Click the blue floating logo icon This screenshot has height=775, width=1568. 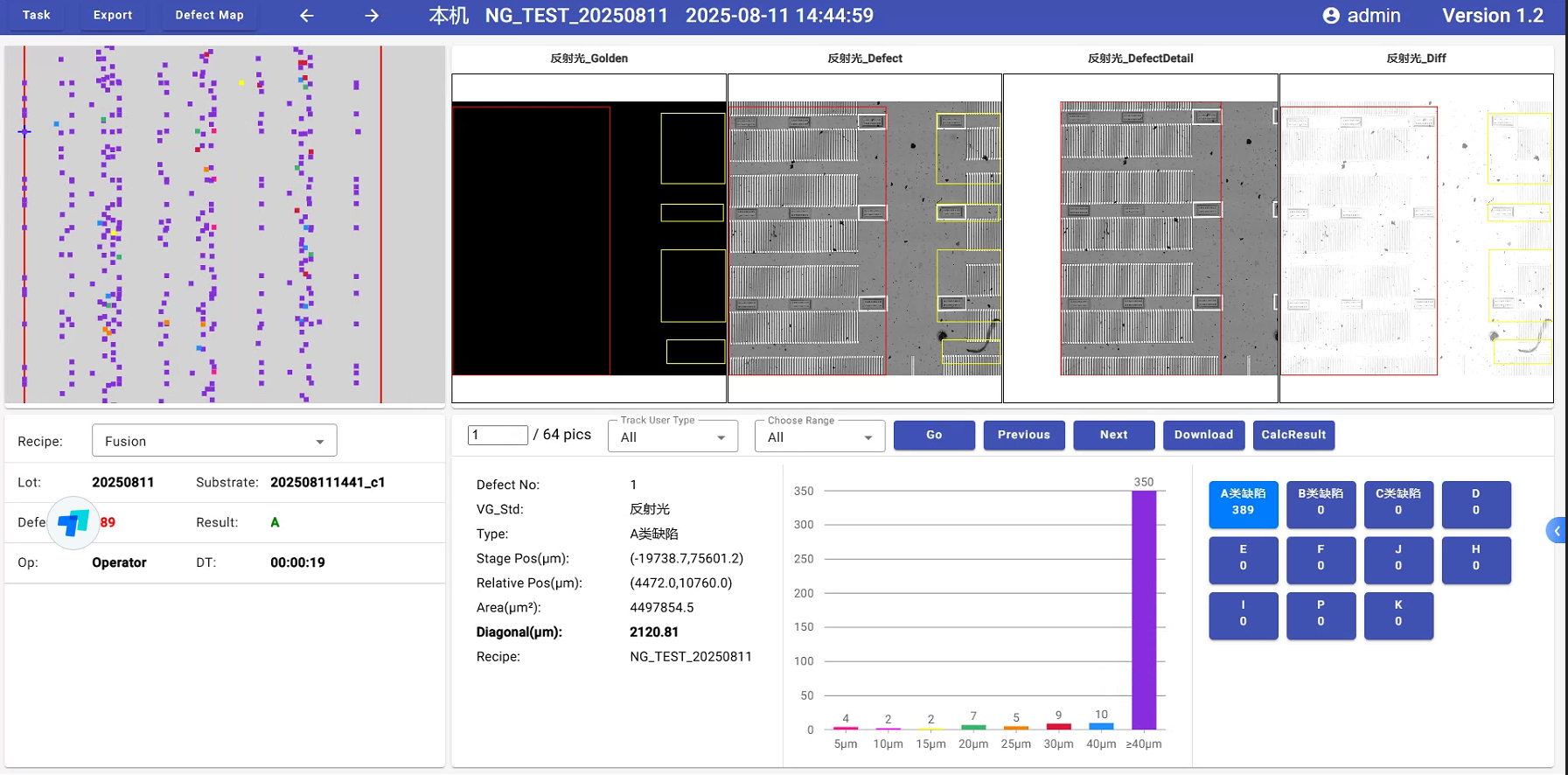click(x=73, y=522)
